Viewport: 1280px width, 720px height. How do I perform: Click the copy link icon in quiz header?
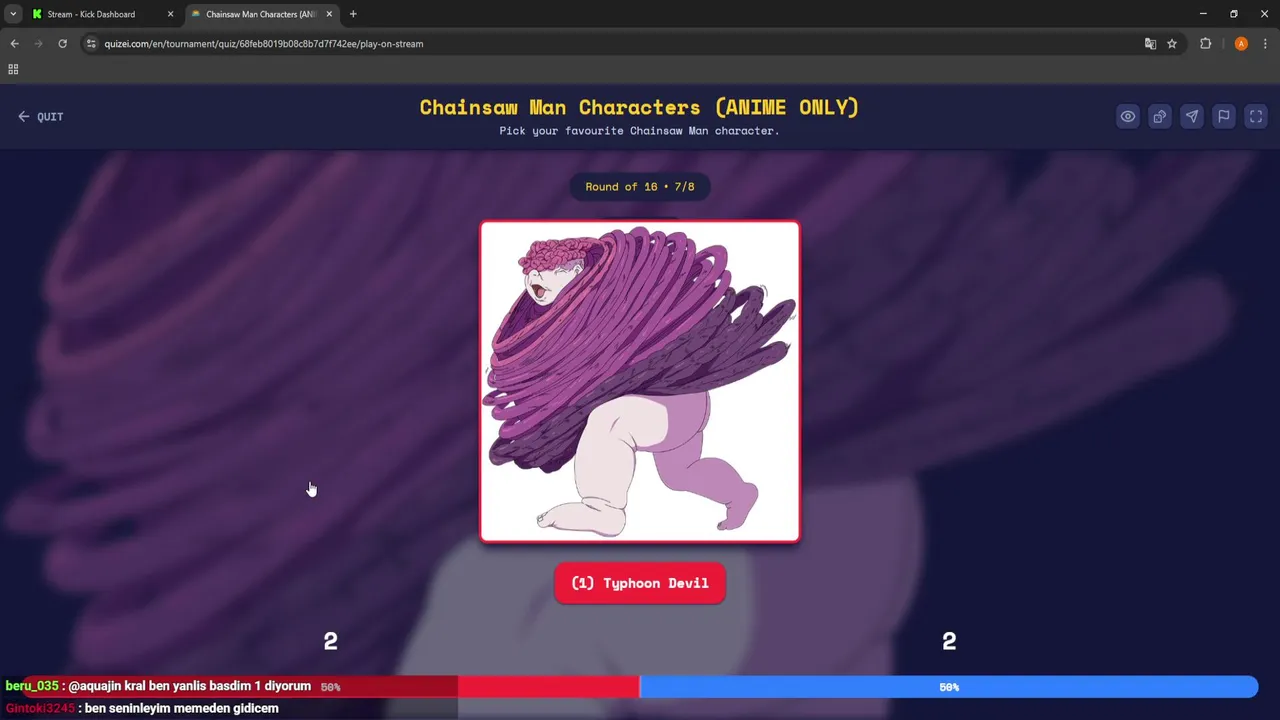pyautogui.click(x=1160, y=116)
